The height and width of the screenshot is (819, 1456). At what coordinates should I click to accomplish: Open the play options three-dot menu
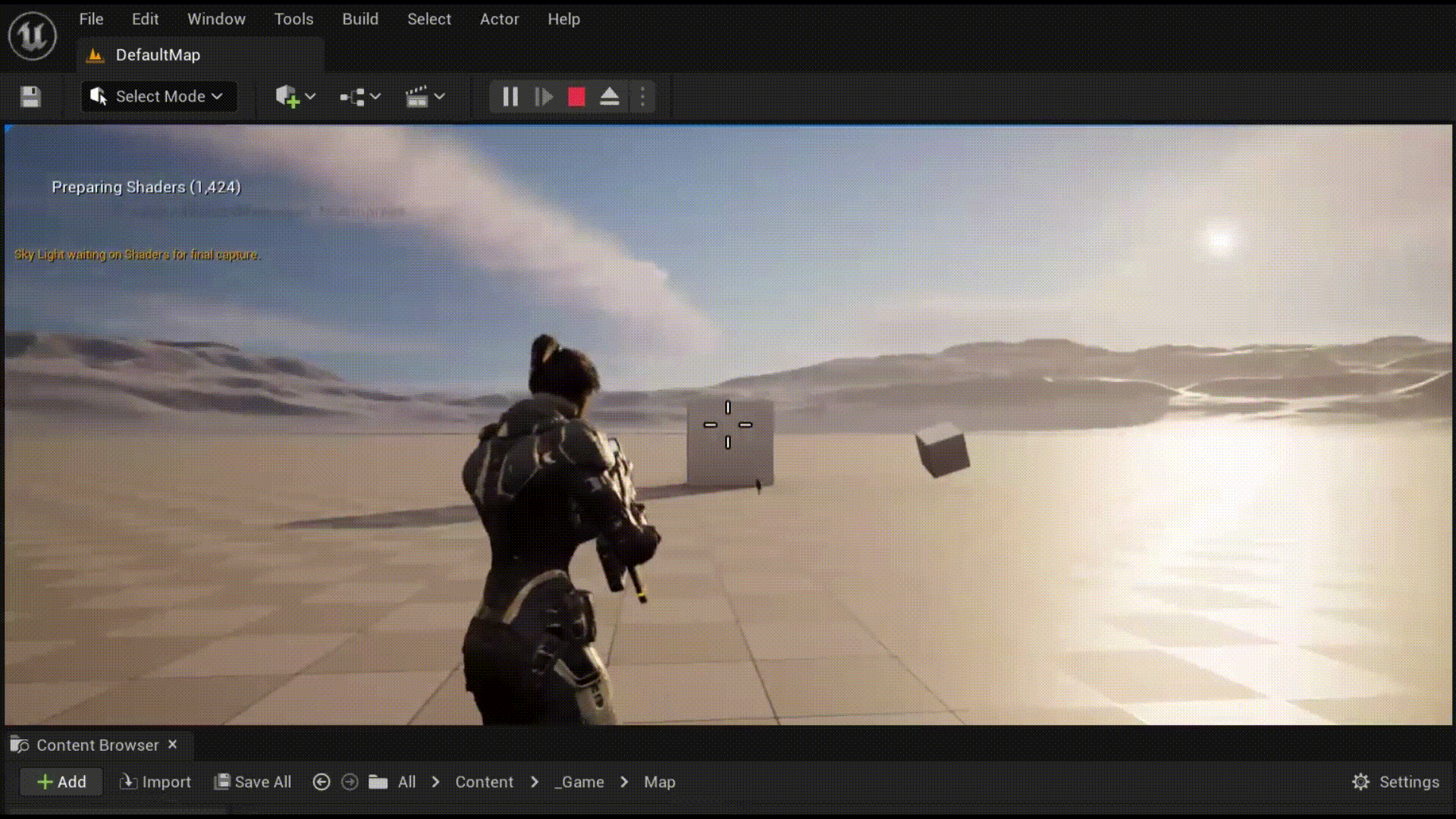pos(642,96)
